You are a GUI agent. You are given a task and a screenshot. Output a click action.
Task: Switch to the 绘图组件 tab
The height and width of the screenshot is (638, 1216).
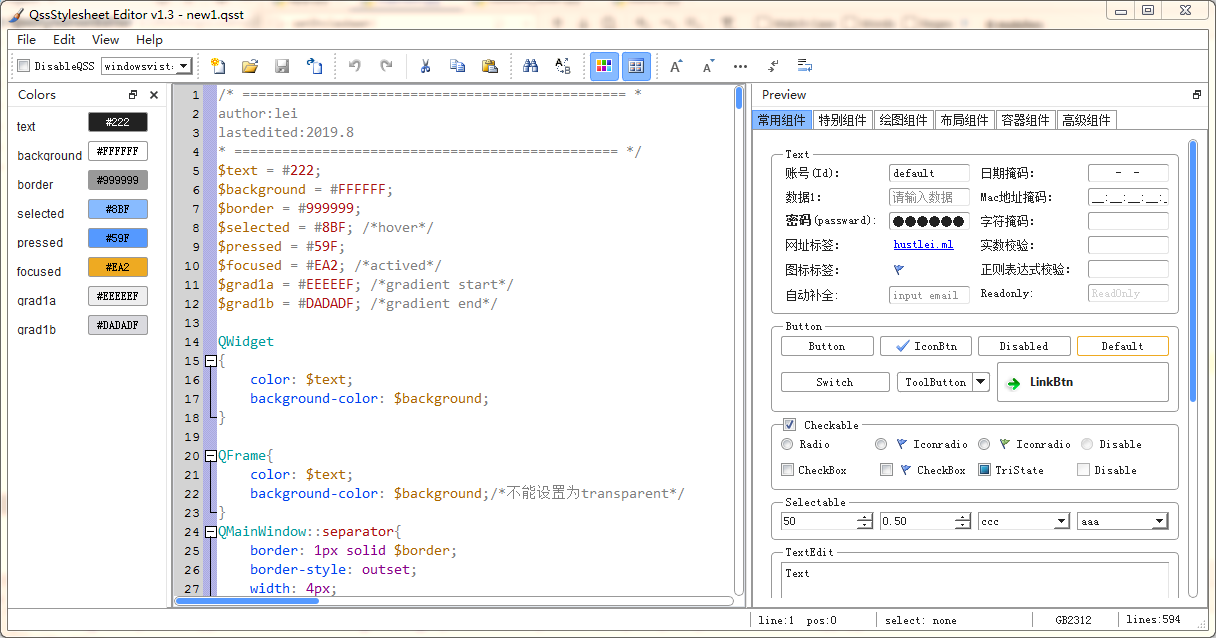[903, 120]
